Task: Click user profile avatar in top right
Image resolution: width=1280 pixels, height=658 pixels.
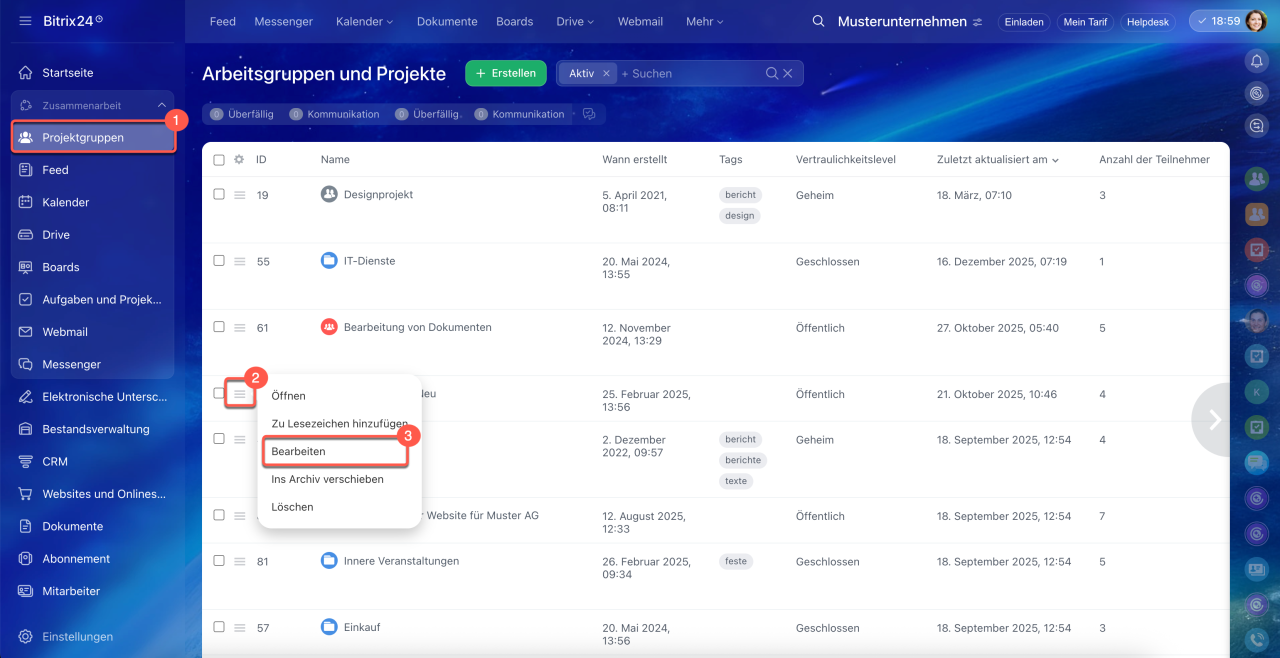Action: tap(1255, 21)
